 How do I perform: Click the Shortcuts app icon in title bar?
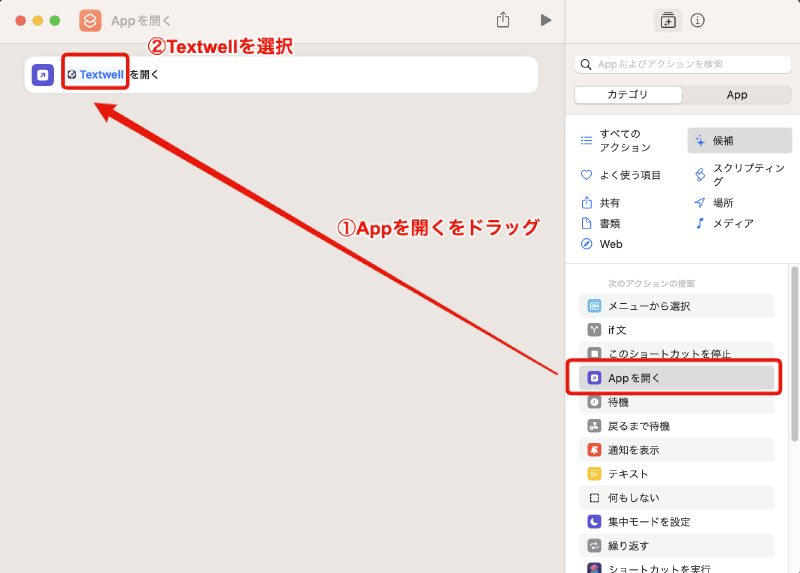90,20
